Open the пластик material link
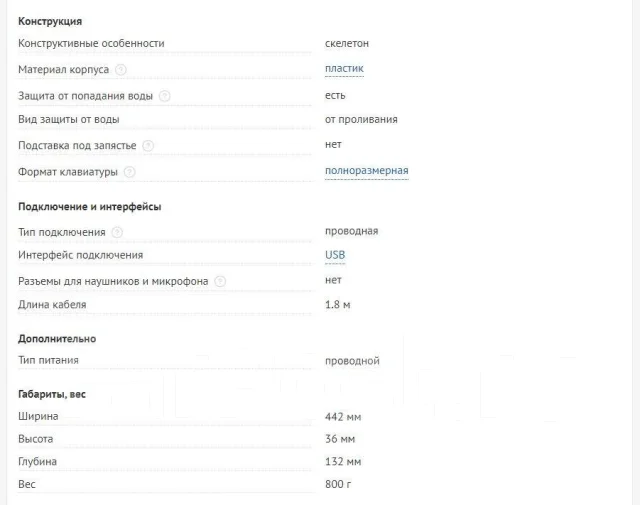This screenshot has width=640, height=505. tap(344, 69)
